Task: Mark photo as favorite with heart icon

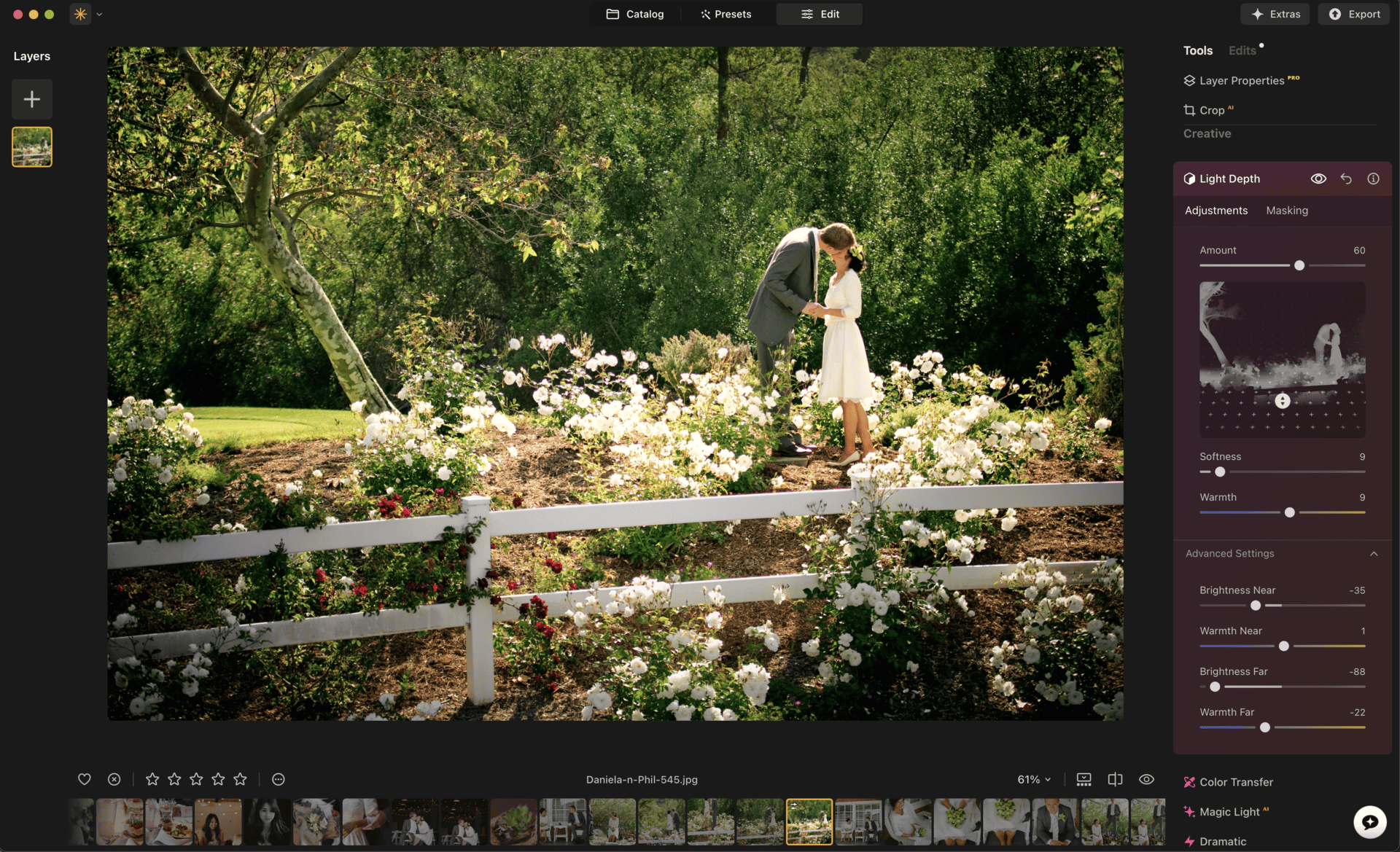Action: coord(85,779)
